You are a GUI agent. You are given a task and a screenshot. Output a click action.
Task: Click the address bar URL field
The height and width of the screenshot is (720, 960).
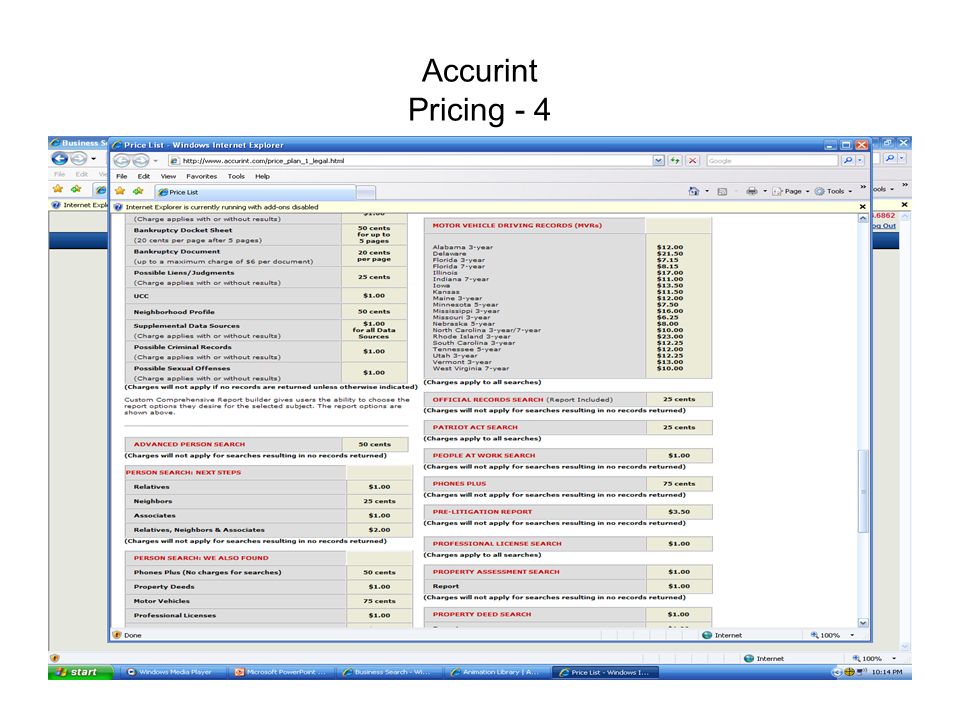(409, 161)
